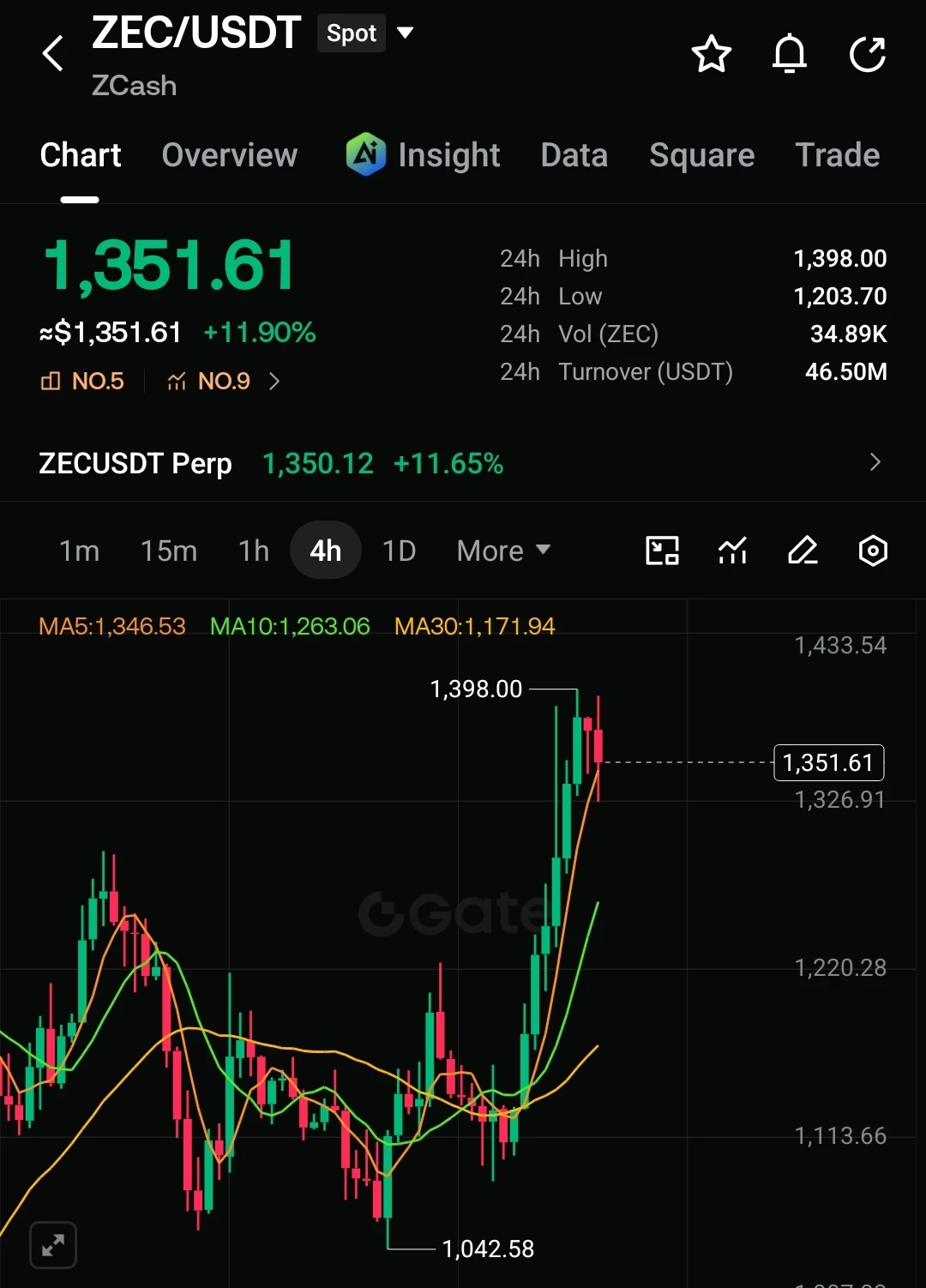Tap the 1,220.28 price axis label
Image resolution: width=926 pixels, height=1288 pixels.
(840, 967)
